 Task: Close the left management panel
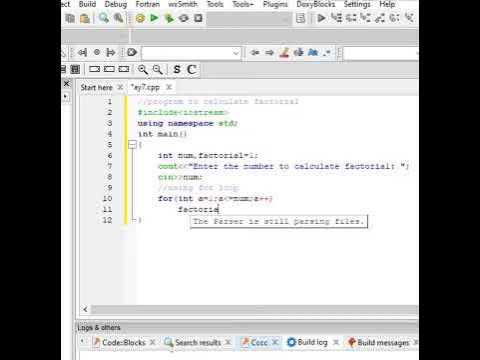(x=67, y=83)
